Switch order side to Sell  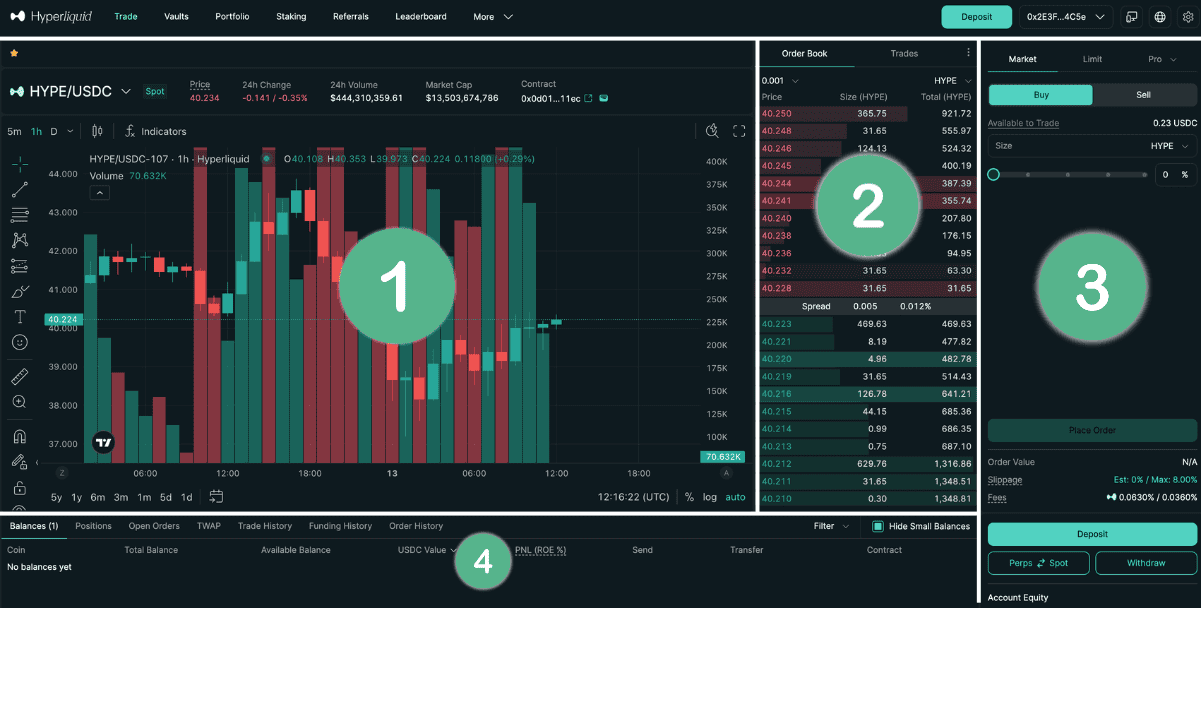[1144, 95]
